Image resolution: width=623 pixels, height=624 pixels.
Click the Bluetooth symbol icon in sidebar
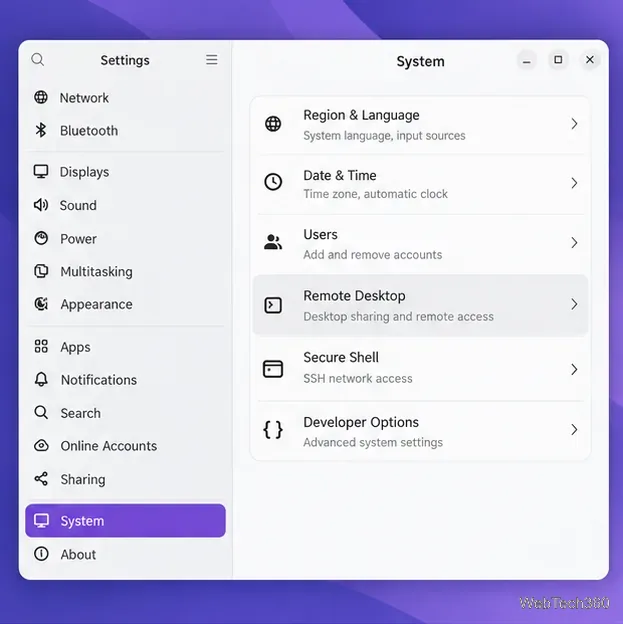pyautogui.click(x=41, y=130)
